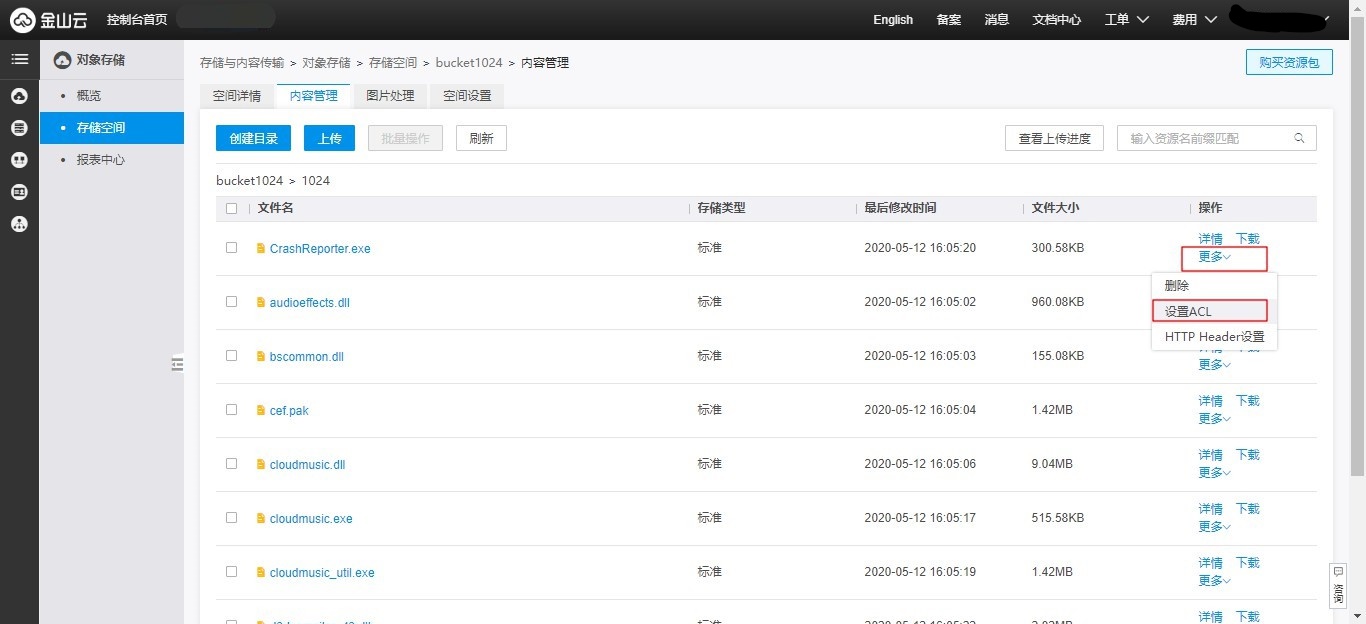This screenshot has height=624, width=1366.
Task: Click file icon beside cloudmusic.exe
Action: click(261, 518)
